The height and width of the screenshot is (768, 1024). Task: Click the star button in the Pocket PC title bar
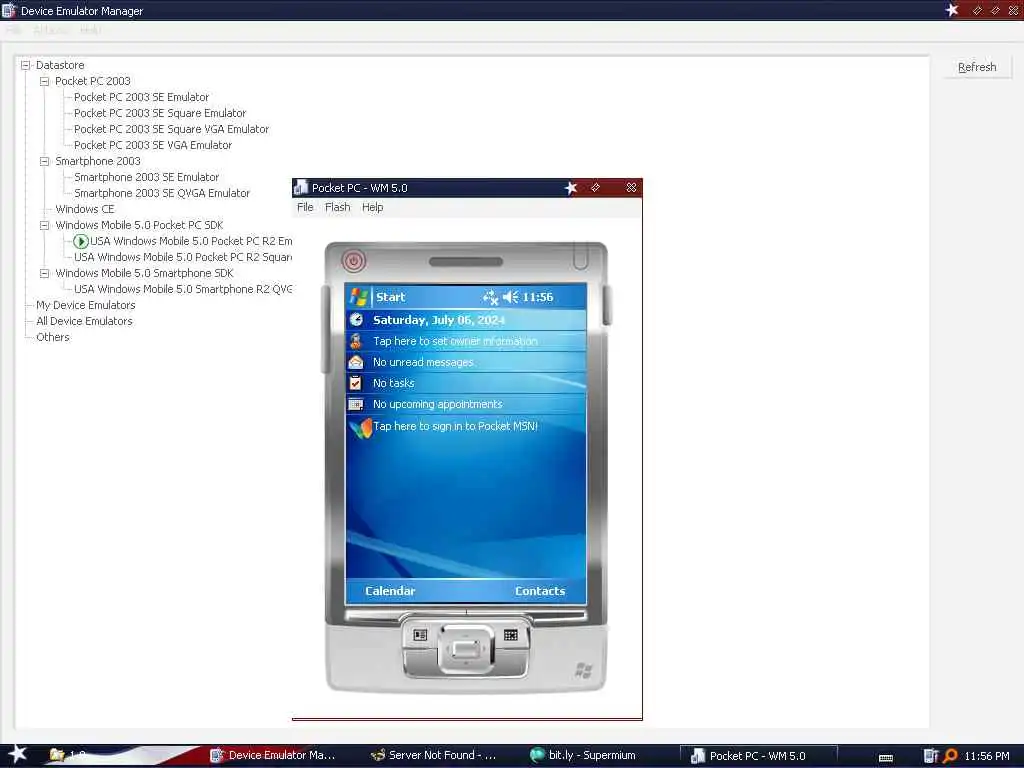point(571,188)
